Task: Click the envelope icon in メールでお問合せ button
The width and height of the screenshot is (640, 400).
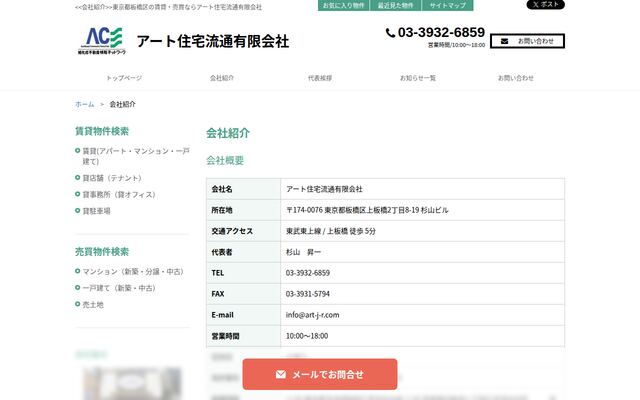Action: pos(280,374)
